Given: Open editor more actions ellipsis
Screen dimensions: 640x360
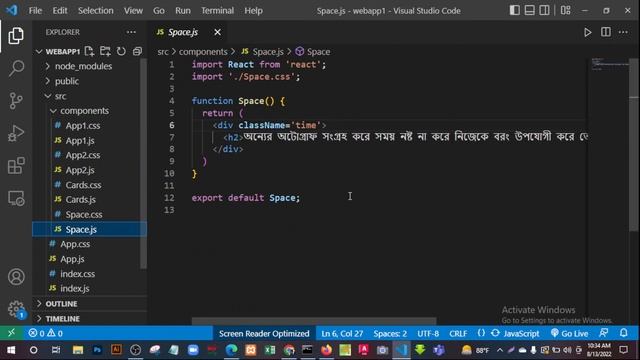Looking at the screenshot, I should [x=623, y=32].
